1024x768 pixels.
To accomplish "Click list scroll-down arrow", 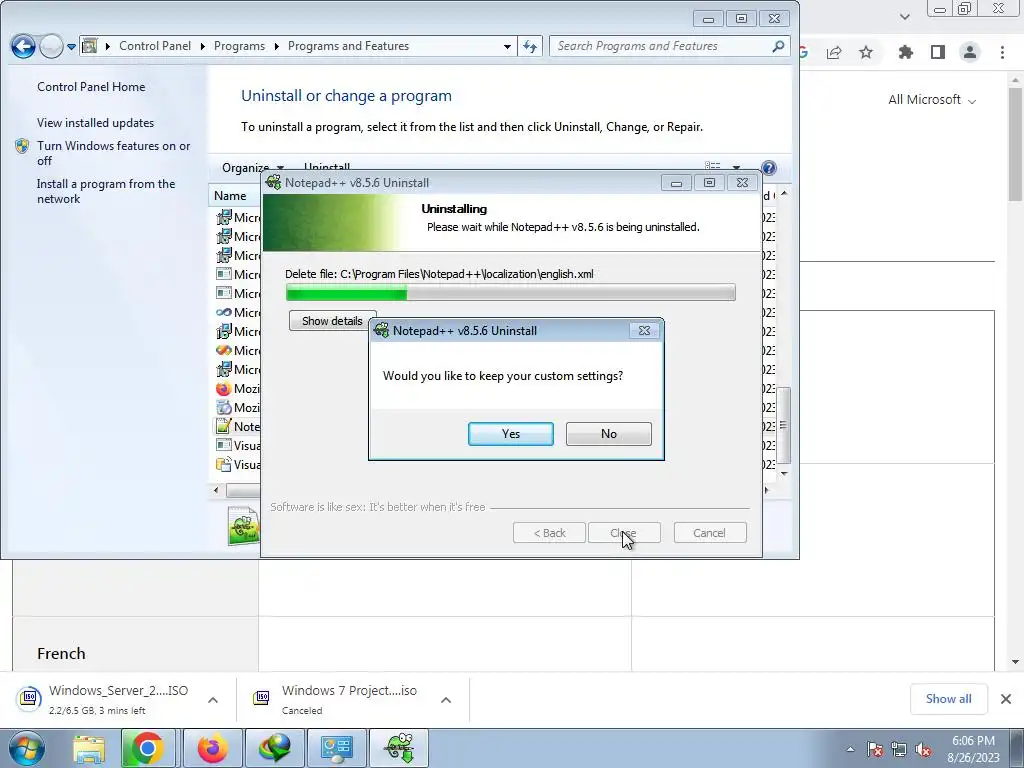I will pos(784,473).
